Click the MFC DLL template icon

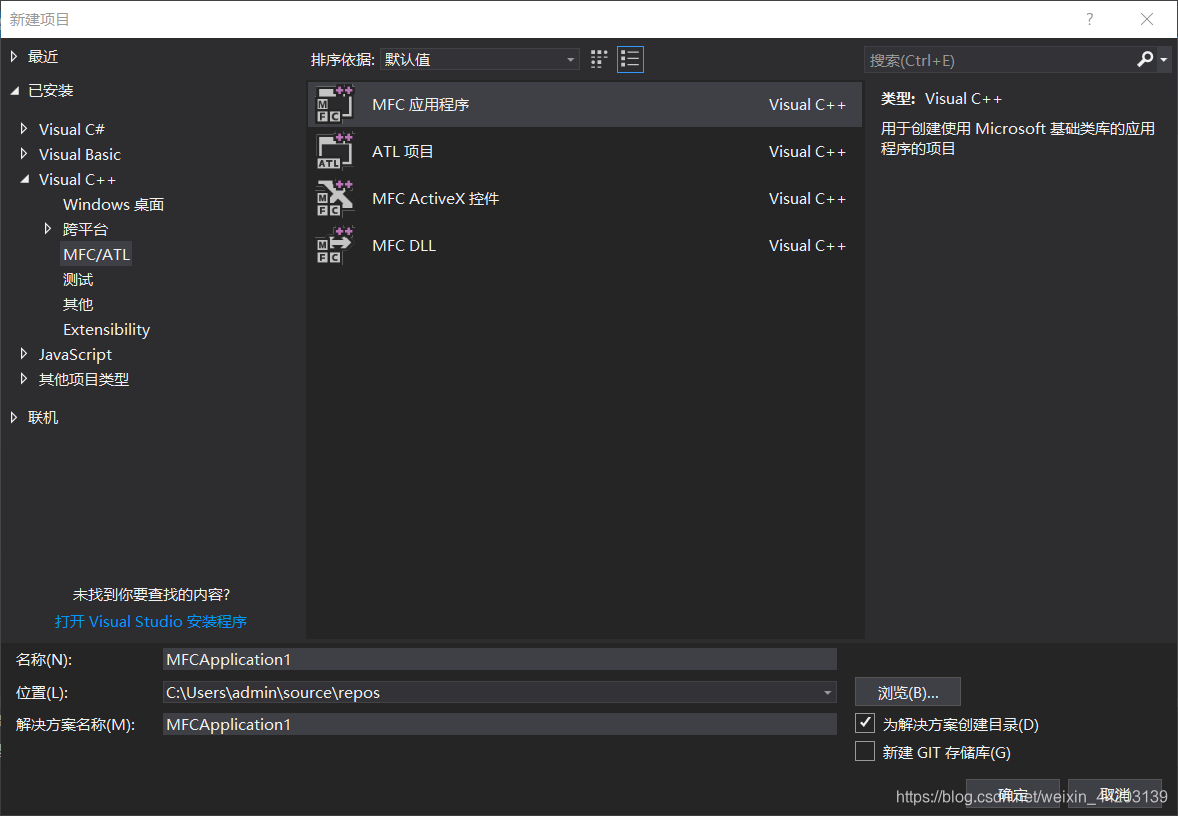pyautogui.click(x=334, y=246)
